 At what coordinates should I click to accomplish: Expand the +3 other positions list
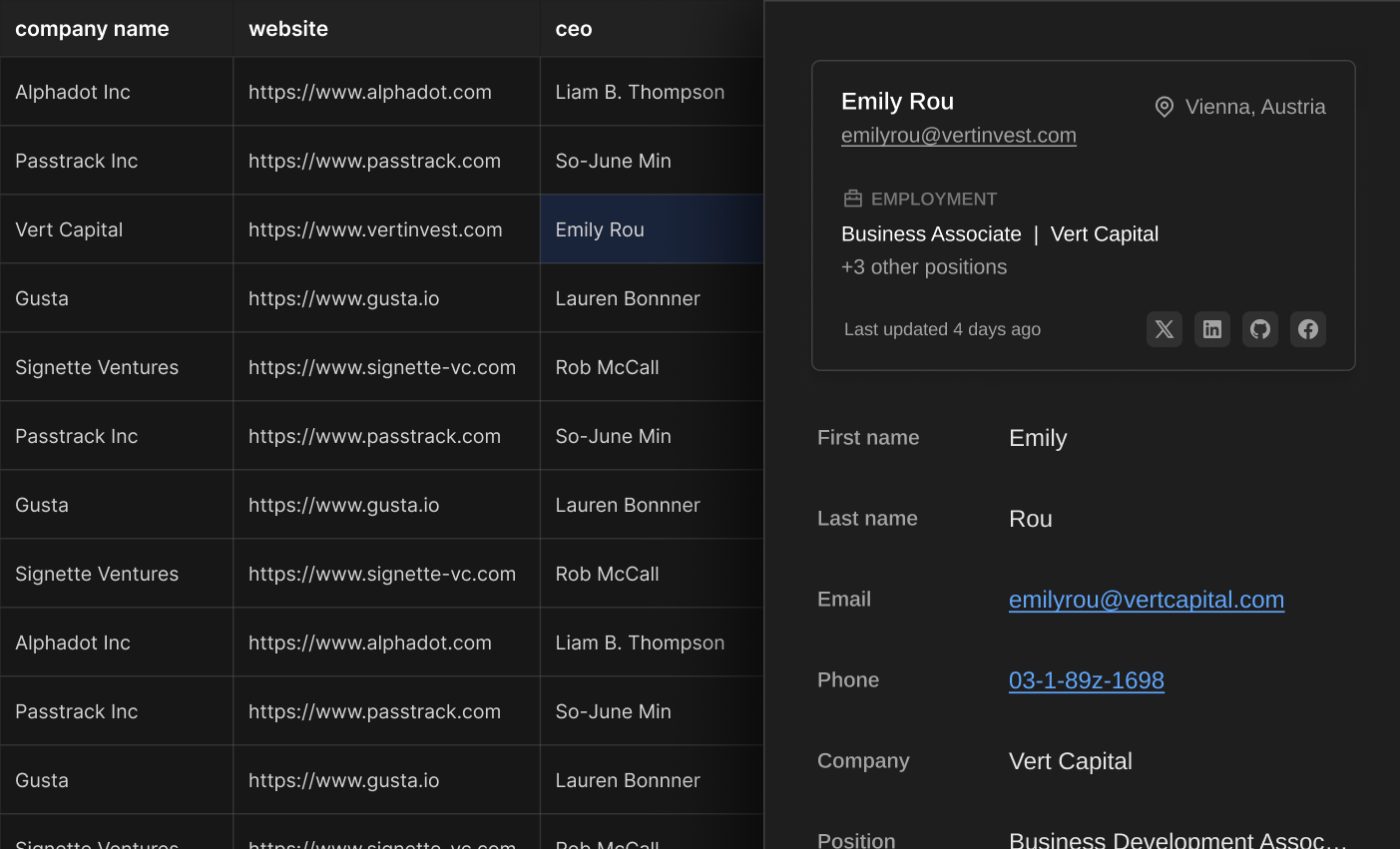tap(923, 267)
